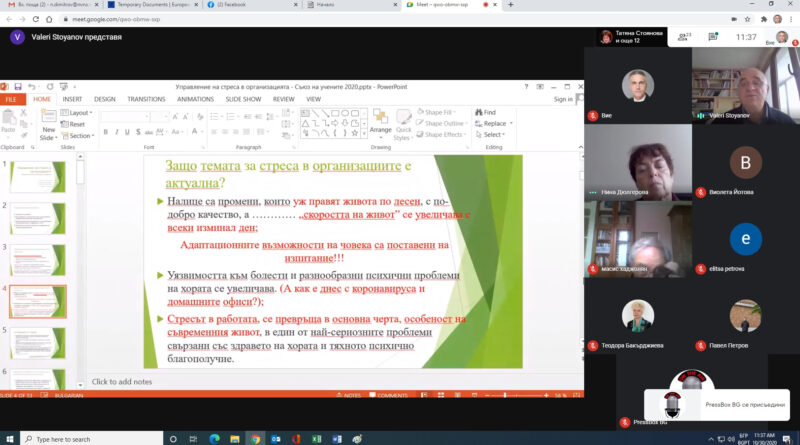800x445 pixels.
Task: Click Slide Sorter view icon in status bar
Action: click(441, 395)
